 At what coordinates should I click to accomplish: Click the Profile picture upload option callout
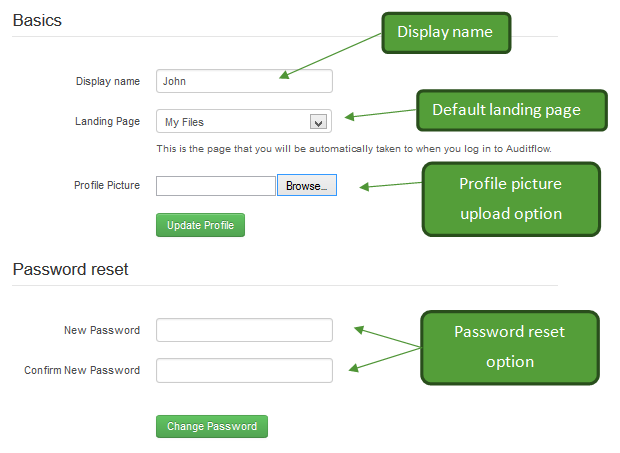tap(511, 199)
